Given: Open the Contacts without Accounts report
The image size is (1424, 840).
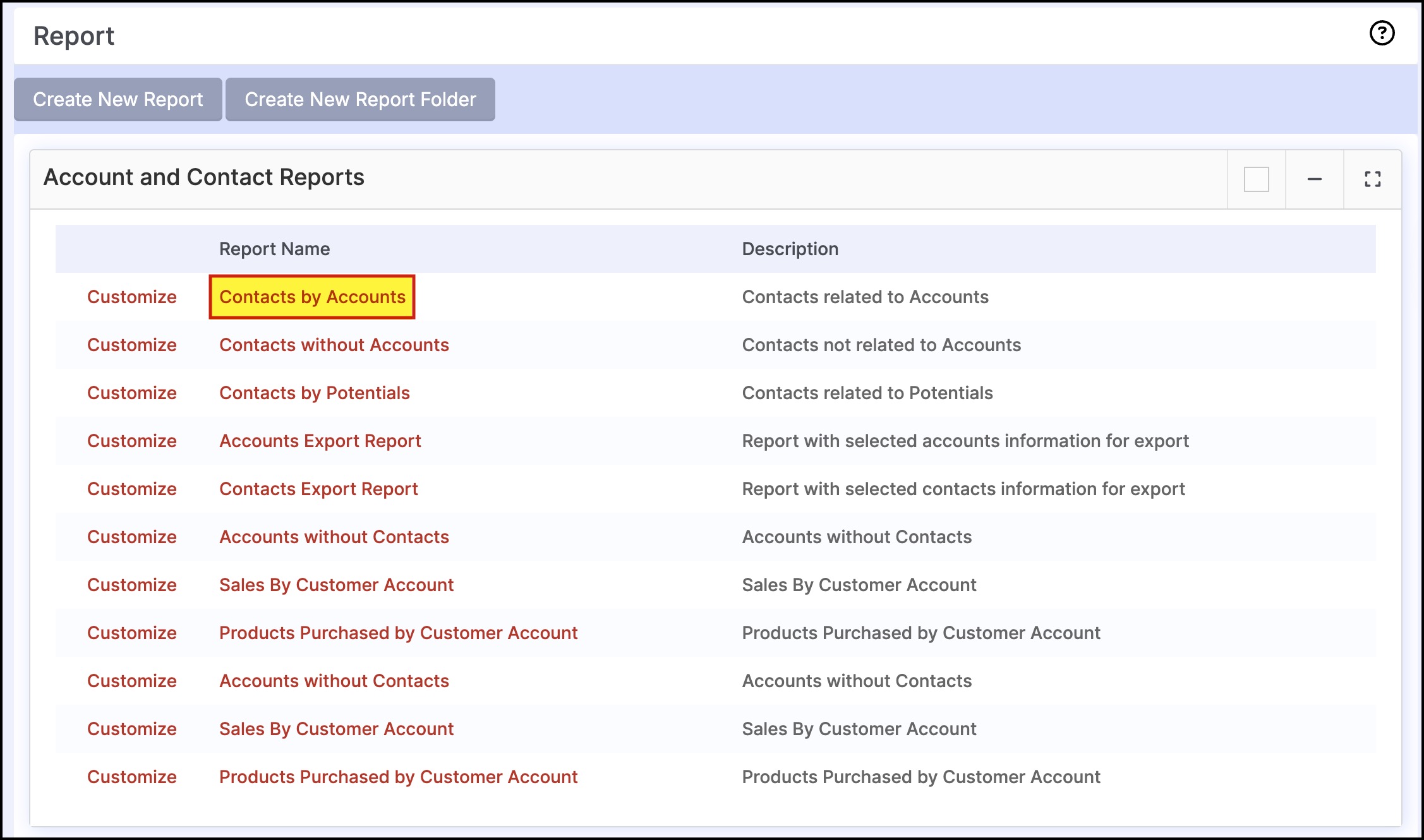Looking at the screenshot, I should click(334, 345).
